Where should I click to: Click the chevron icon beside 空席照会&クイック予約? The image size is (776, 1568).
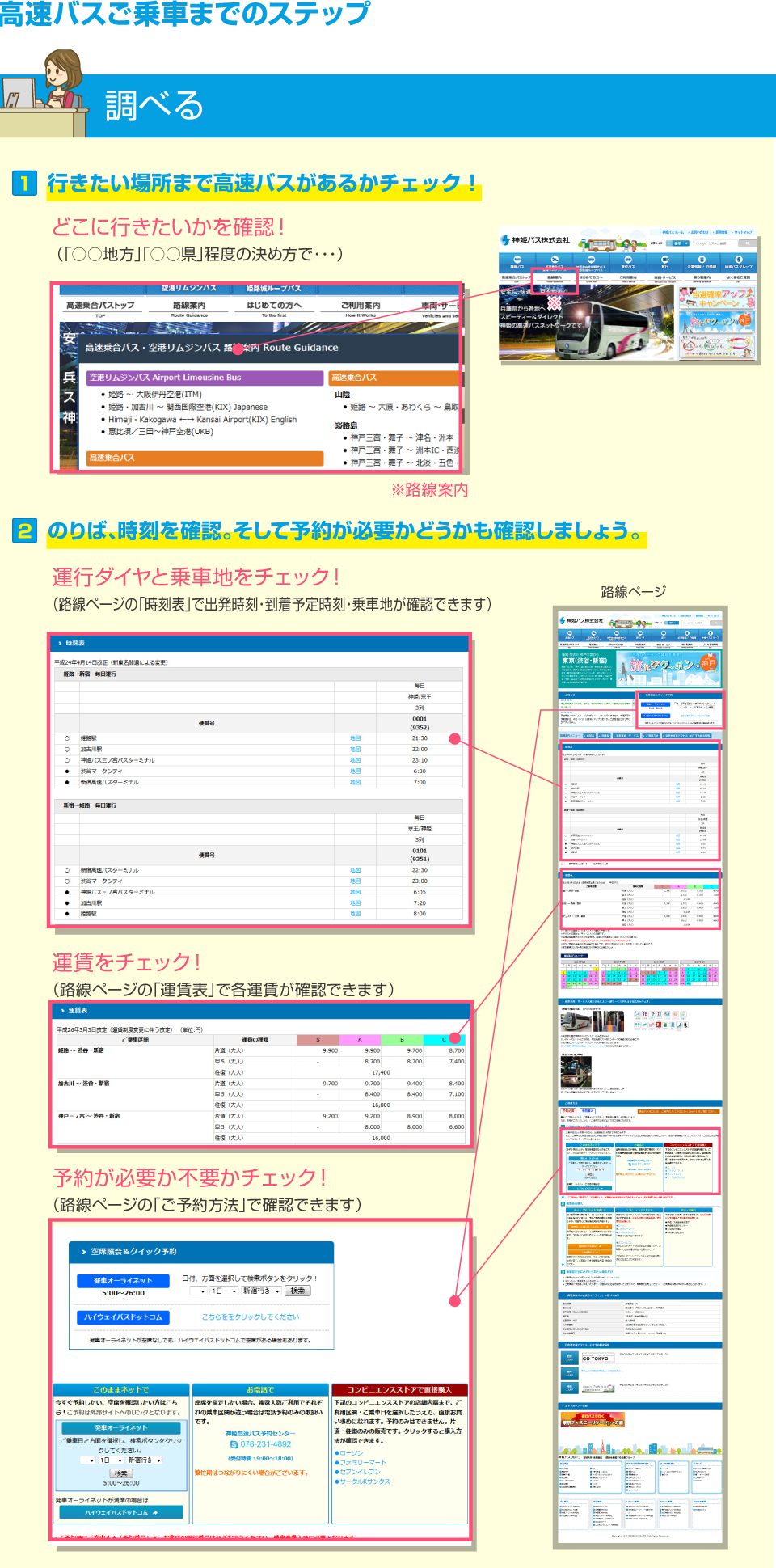point(83,1252)
